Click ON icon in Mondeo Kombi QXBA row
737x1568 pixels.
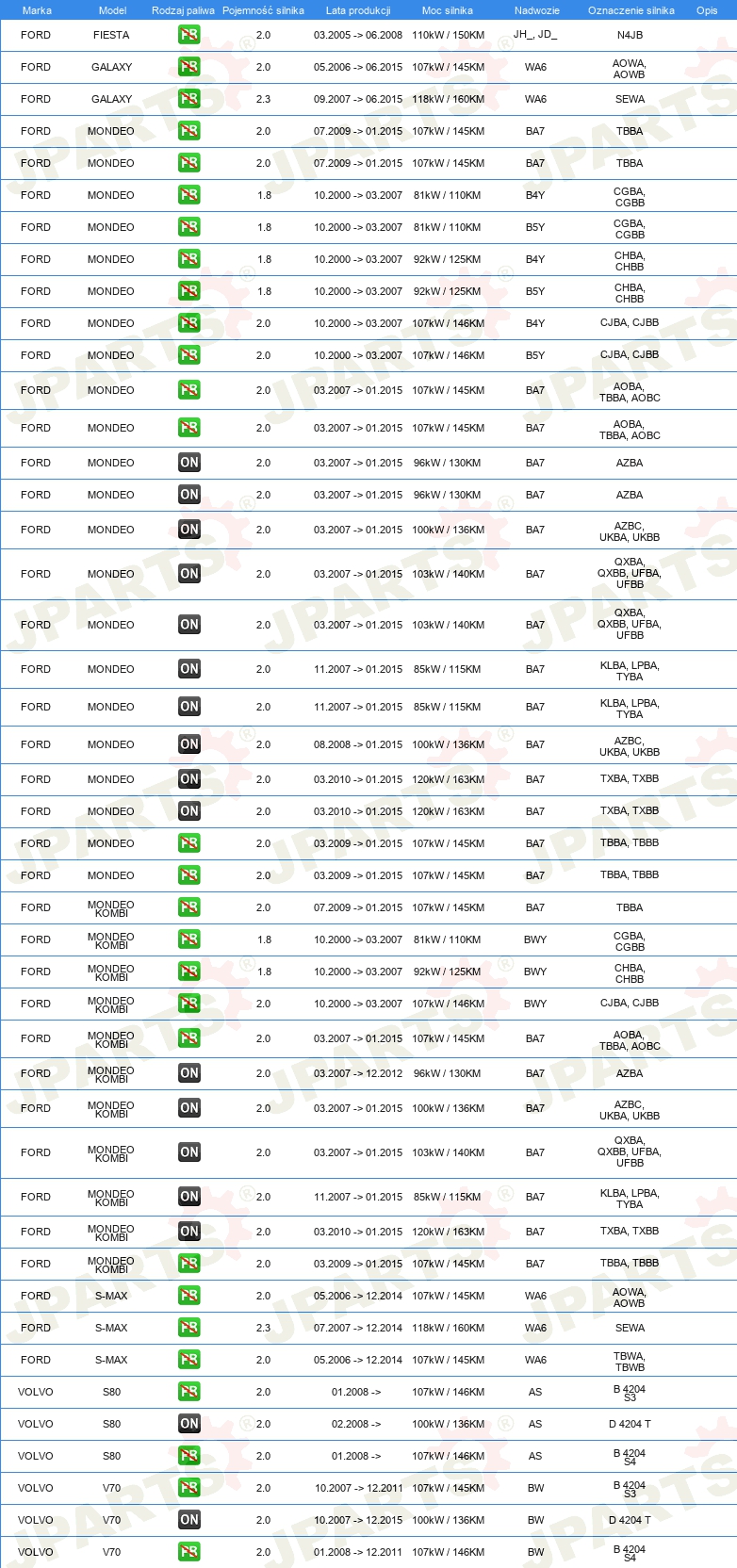pyautogui.click(x=189, y=1152)
